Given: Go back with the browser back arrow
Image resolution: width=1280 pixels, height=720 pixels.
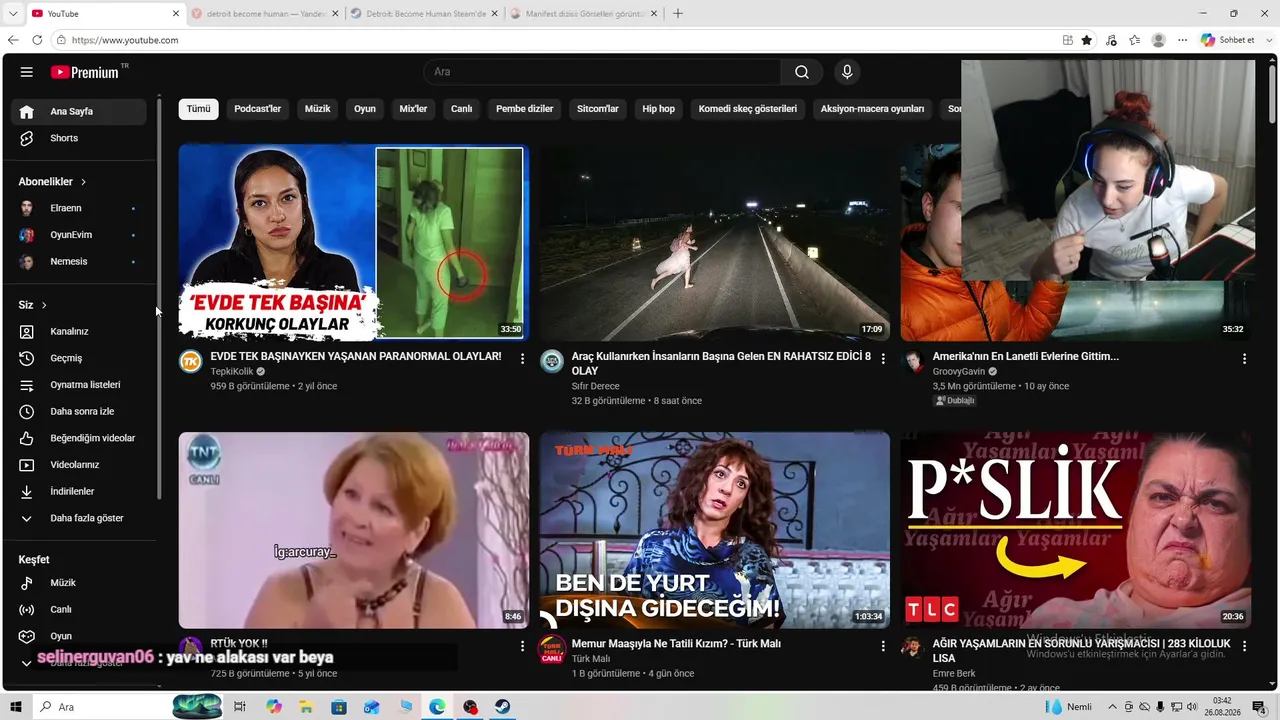Looking at the screenshot, I should (13, 40).
